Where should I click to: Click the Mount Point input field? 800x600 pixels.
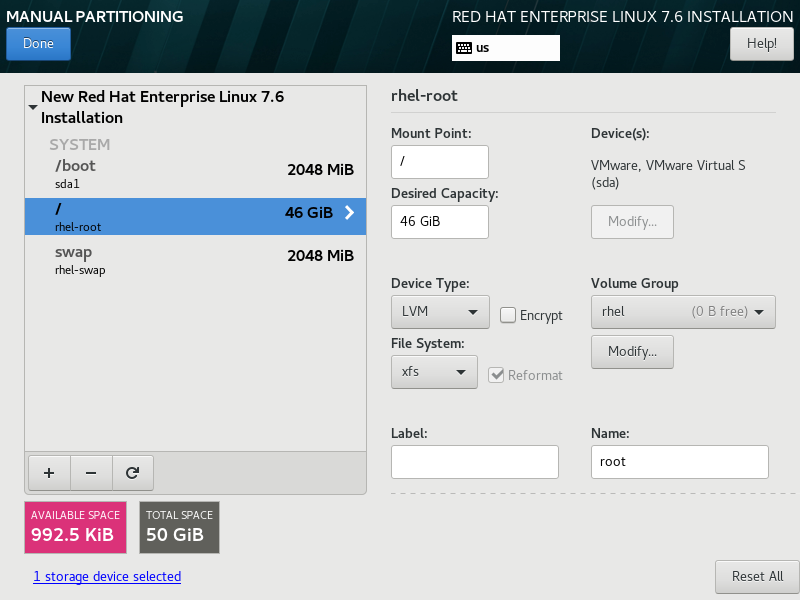(x=440, y=162)
